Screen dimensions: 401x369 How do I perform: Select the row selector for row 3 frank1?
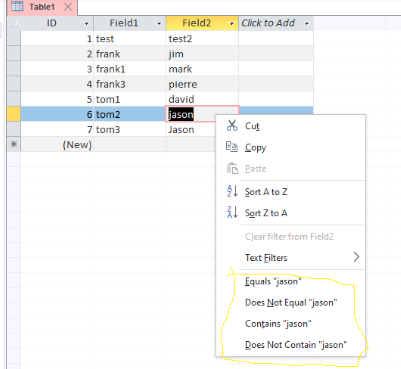14,69
